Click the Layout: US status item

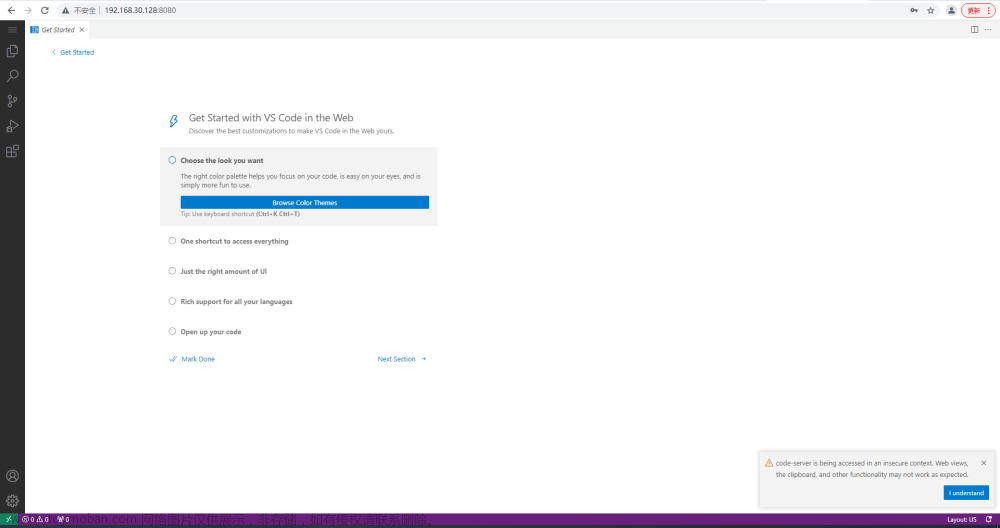coord(962,520)
